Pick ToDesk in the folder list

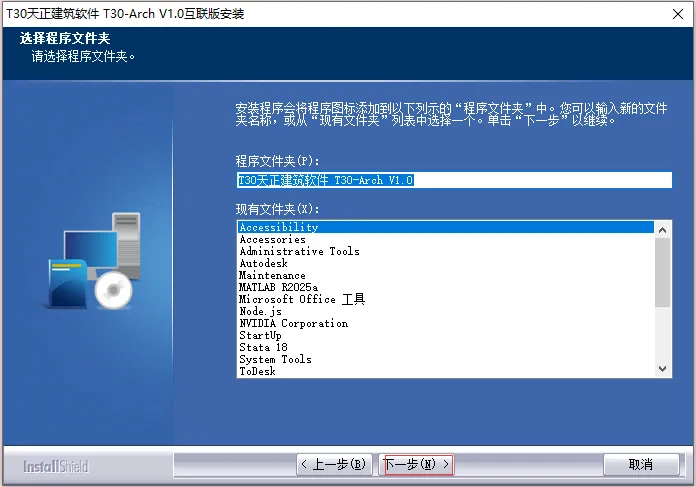(446, 371)
